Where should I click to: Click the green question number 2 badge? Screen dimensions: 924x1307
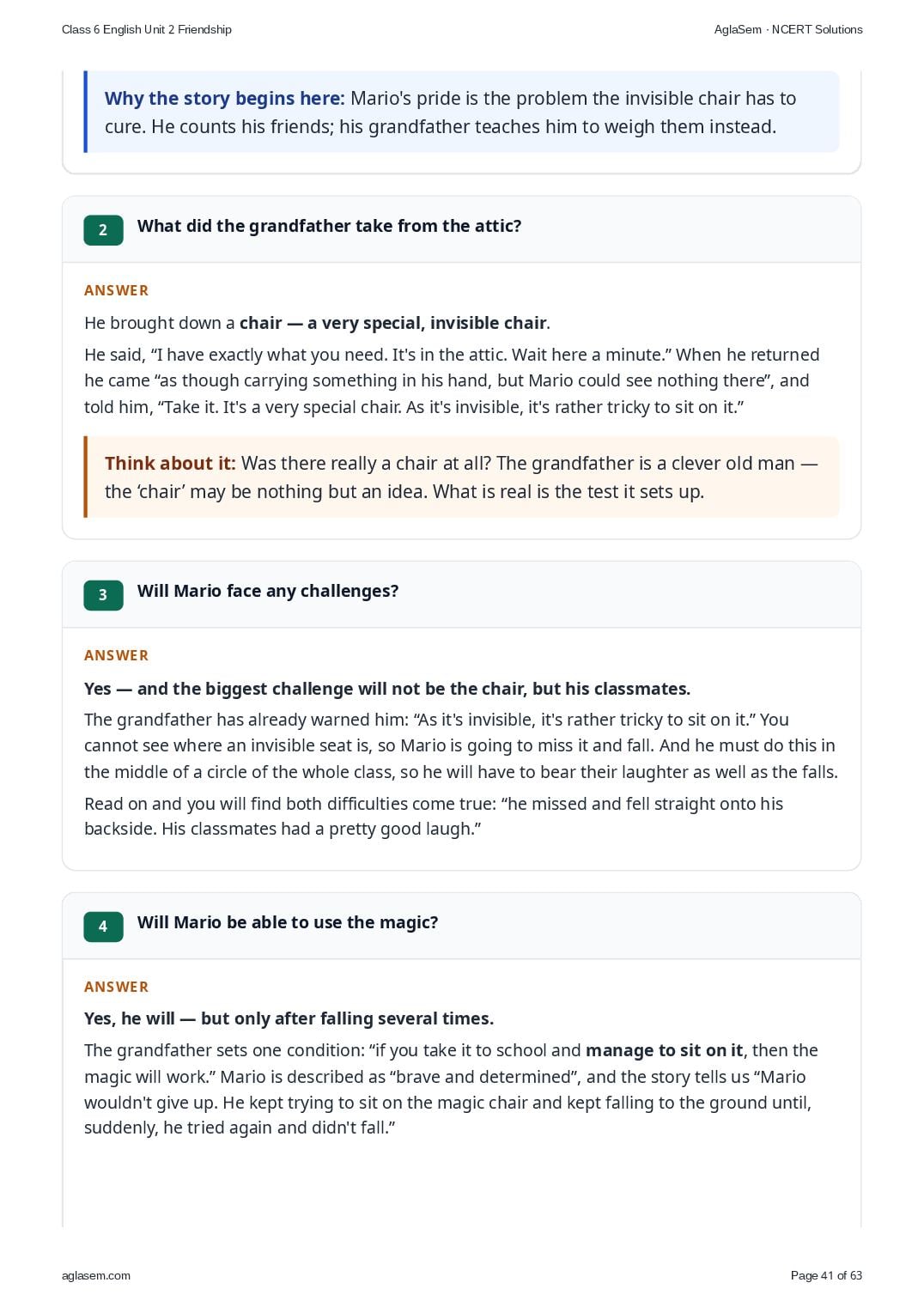coord(103,229)
